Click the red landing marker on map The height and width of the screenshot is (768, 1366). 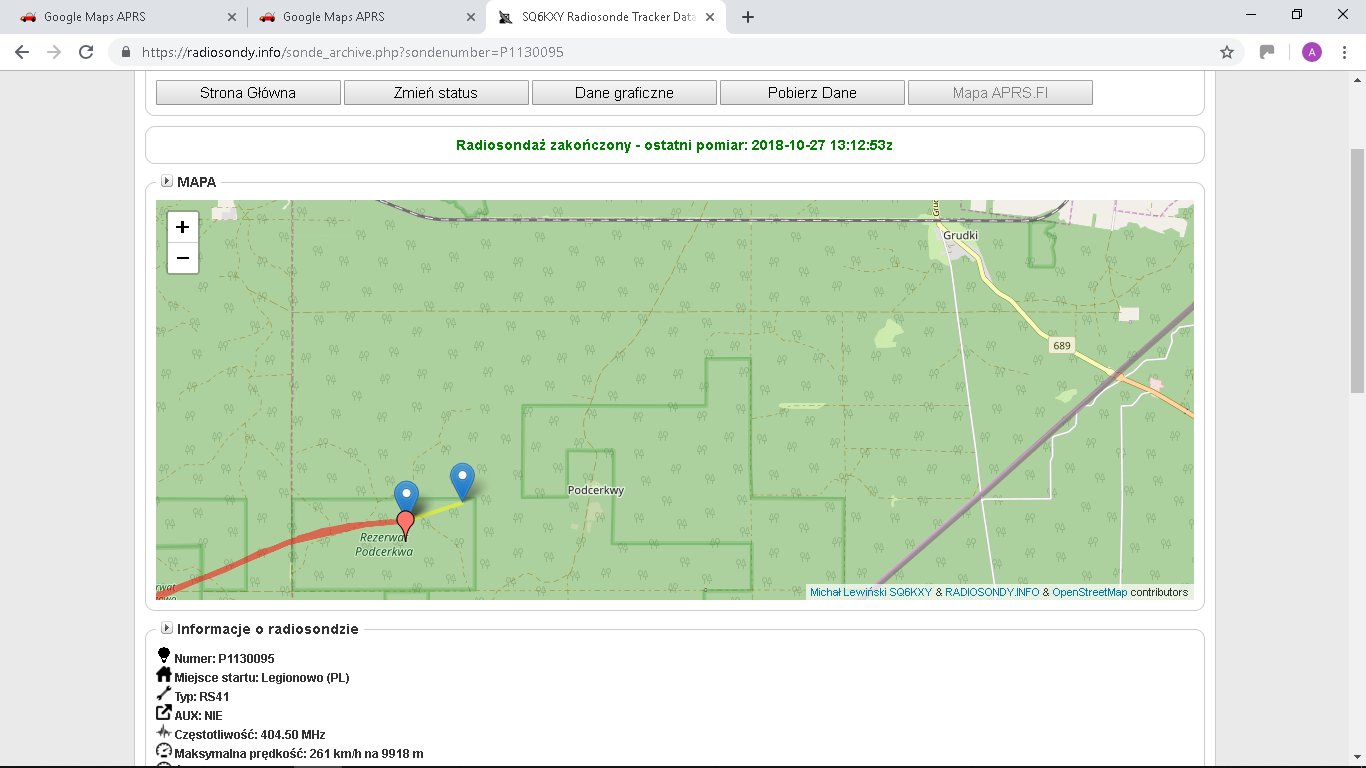coord(405,525)
